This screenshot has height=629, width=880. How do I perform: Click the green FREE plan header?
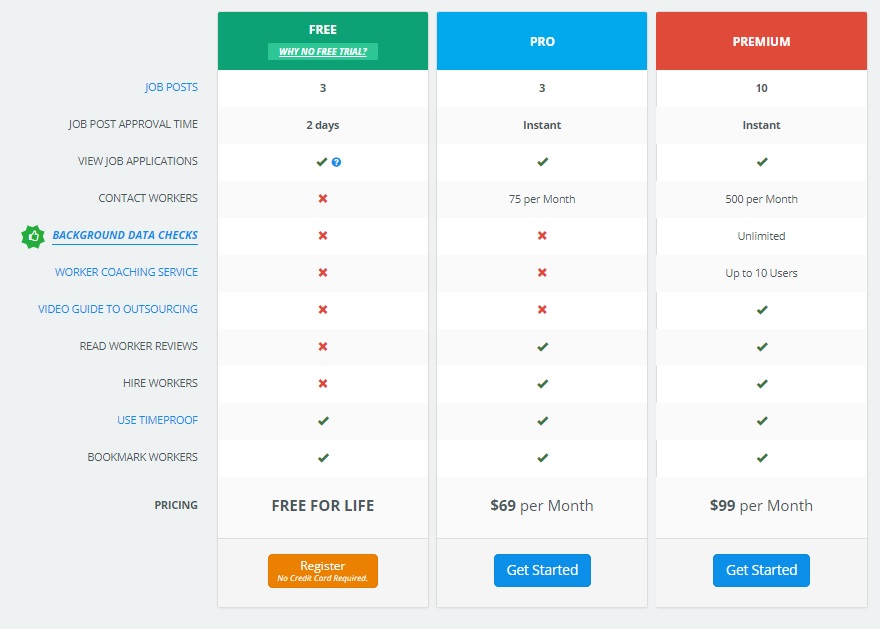pos(323,41)
